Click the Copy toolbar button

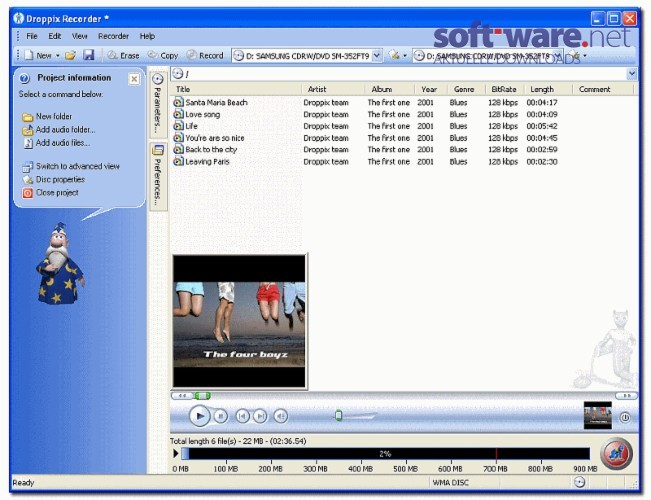(163, 55)
